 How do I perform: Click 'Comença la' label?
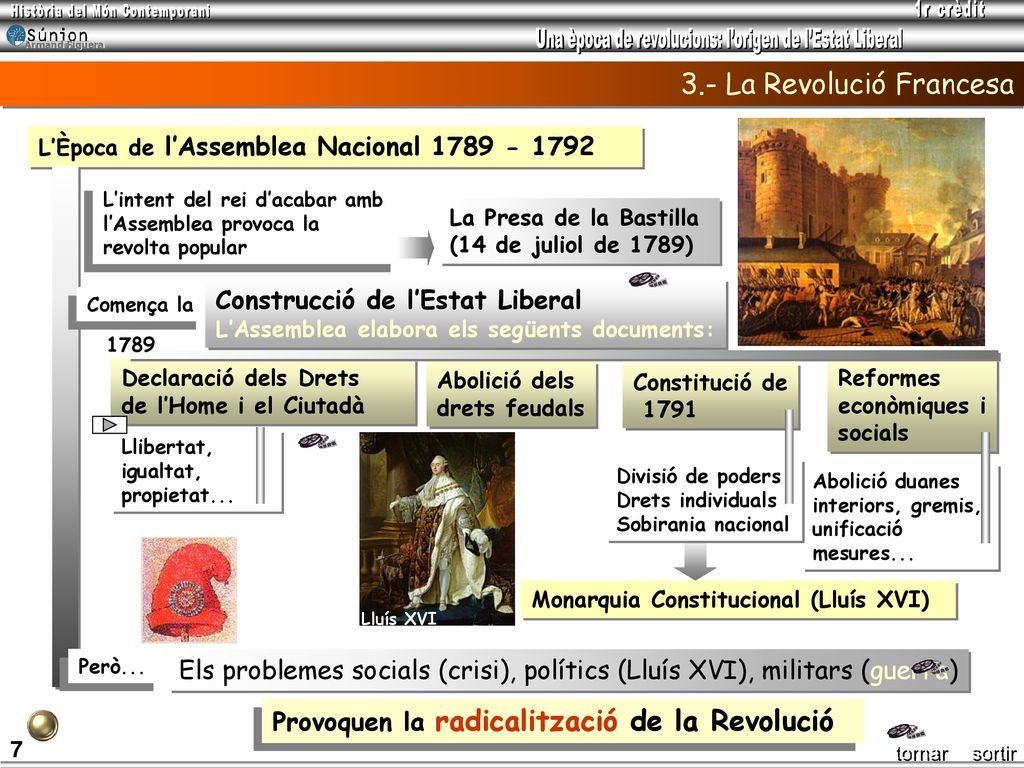click(x=140, y=305)
